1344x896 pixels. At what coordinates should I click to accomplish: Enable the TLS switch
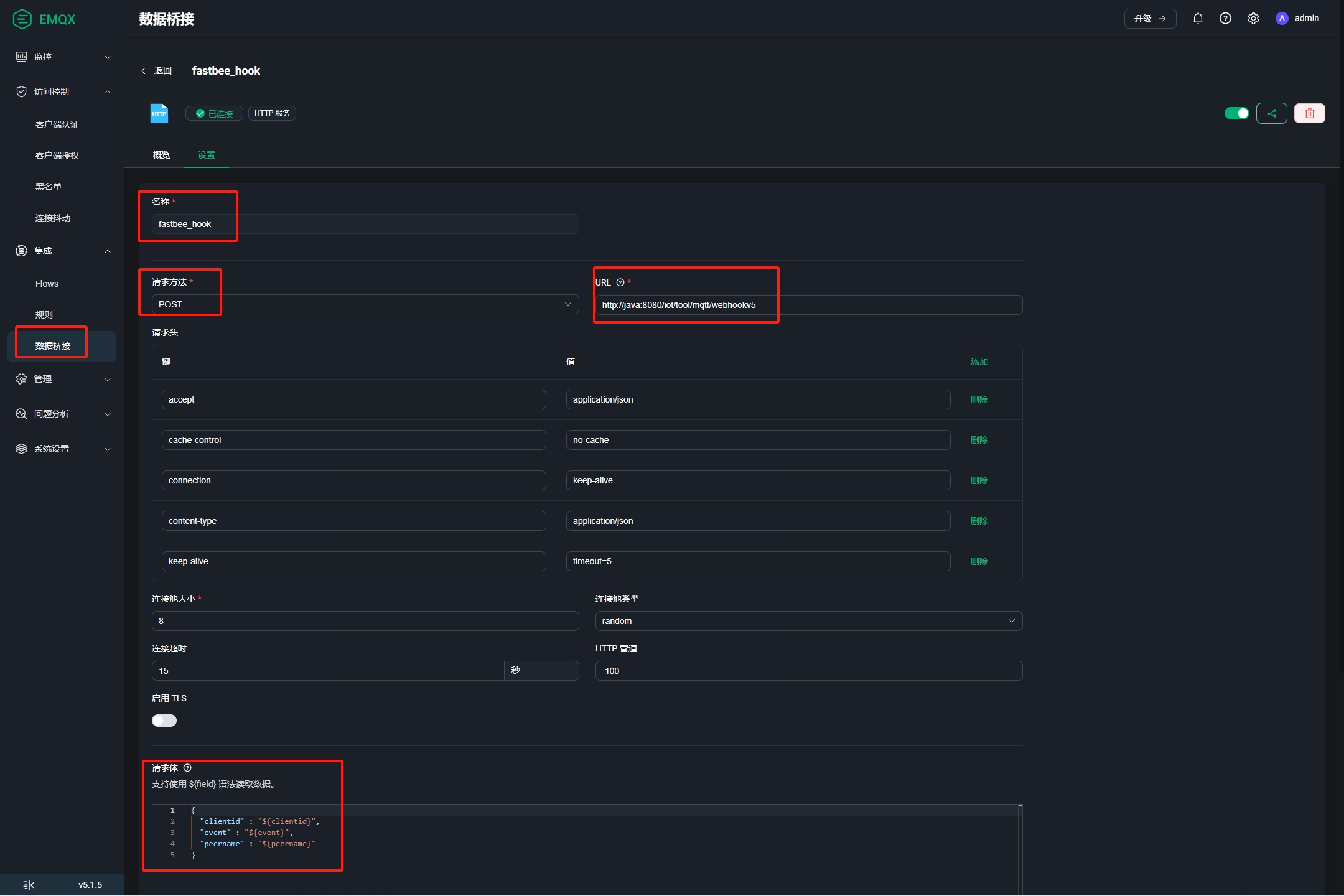click(164, 721)
